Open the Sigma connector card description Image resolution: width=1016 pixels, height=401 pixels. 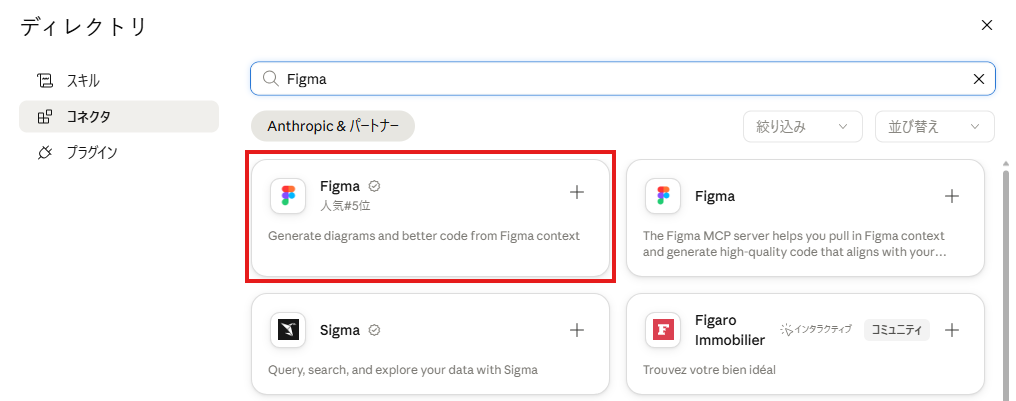coord(402,371)
